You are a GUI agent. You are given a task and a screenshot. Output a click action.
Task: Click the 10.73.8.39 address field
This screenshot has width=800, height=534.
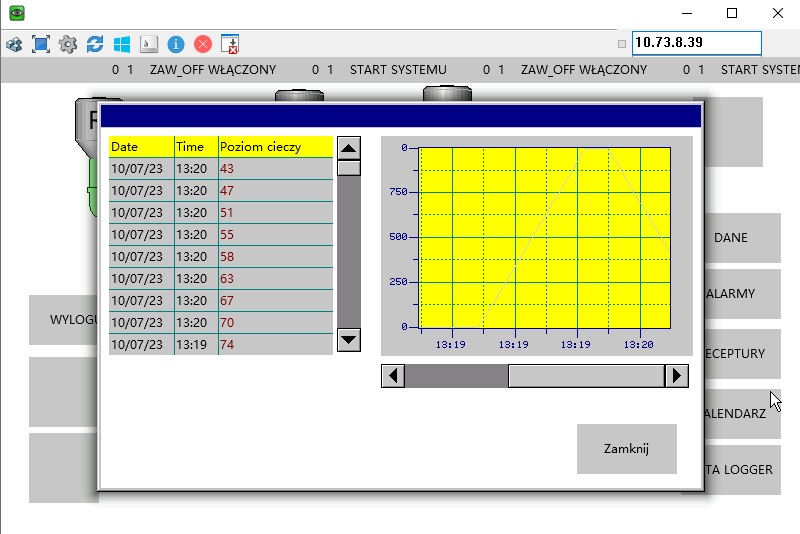tap(697, 43)
